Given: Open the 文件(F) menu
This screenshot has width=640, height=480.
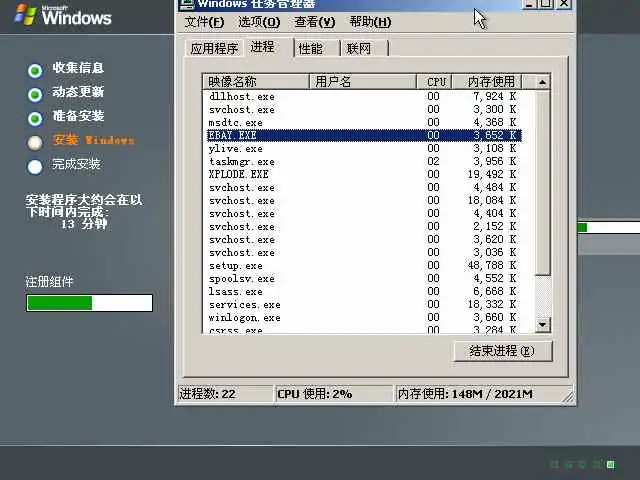Looking at the screenshot, I should 204,22.
